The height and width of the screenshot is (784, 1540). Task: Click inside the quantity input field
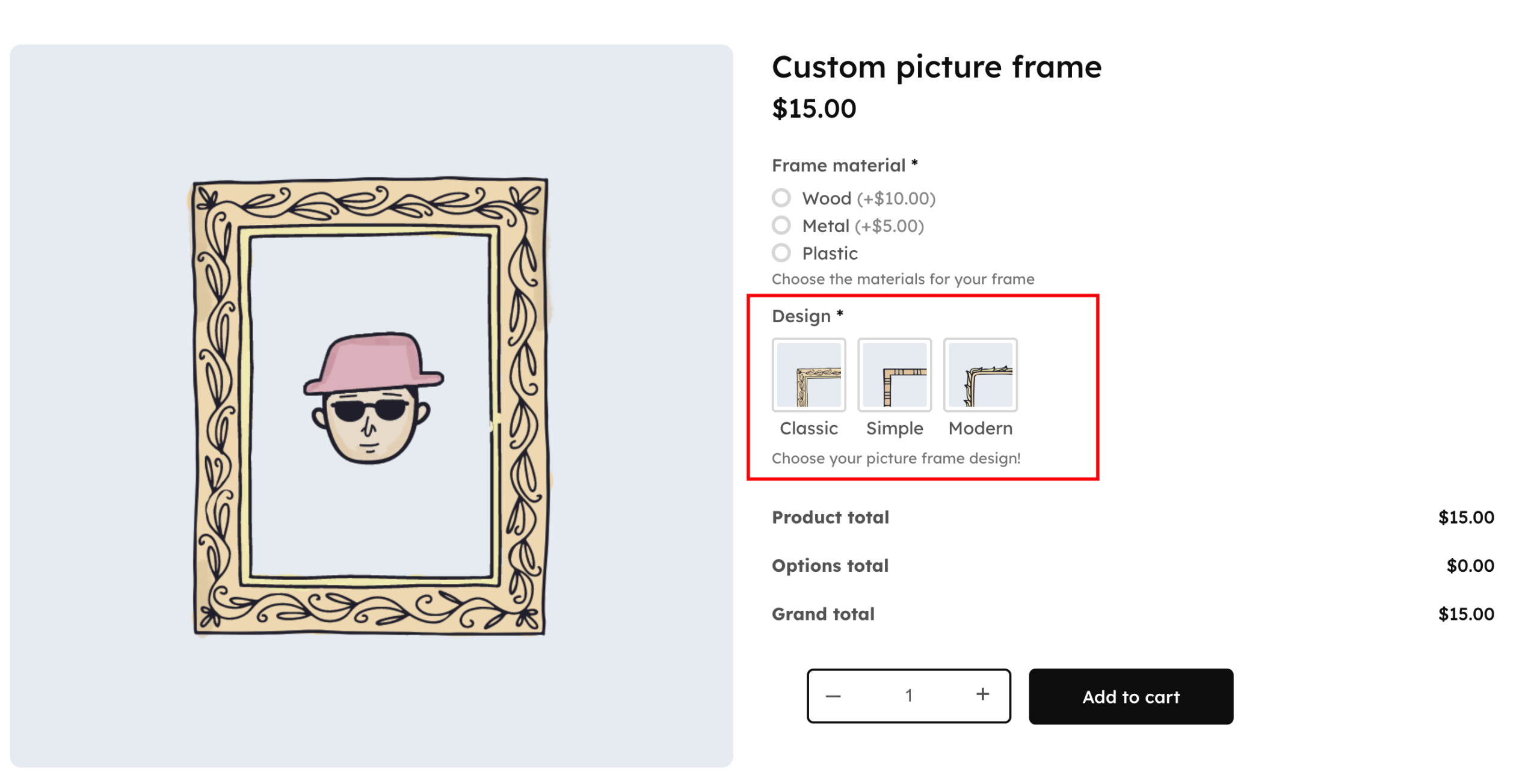click(908, 695)
